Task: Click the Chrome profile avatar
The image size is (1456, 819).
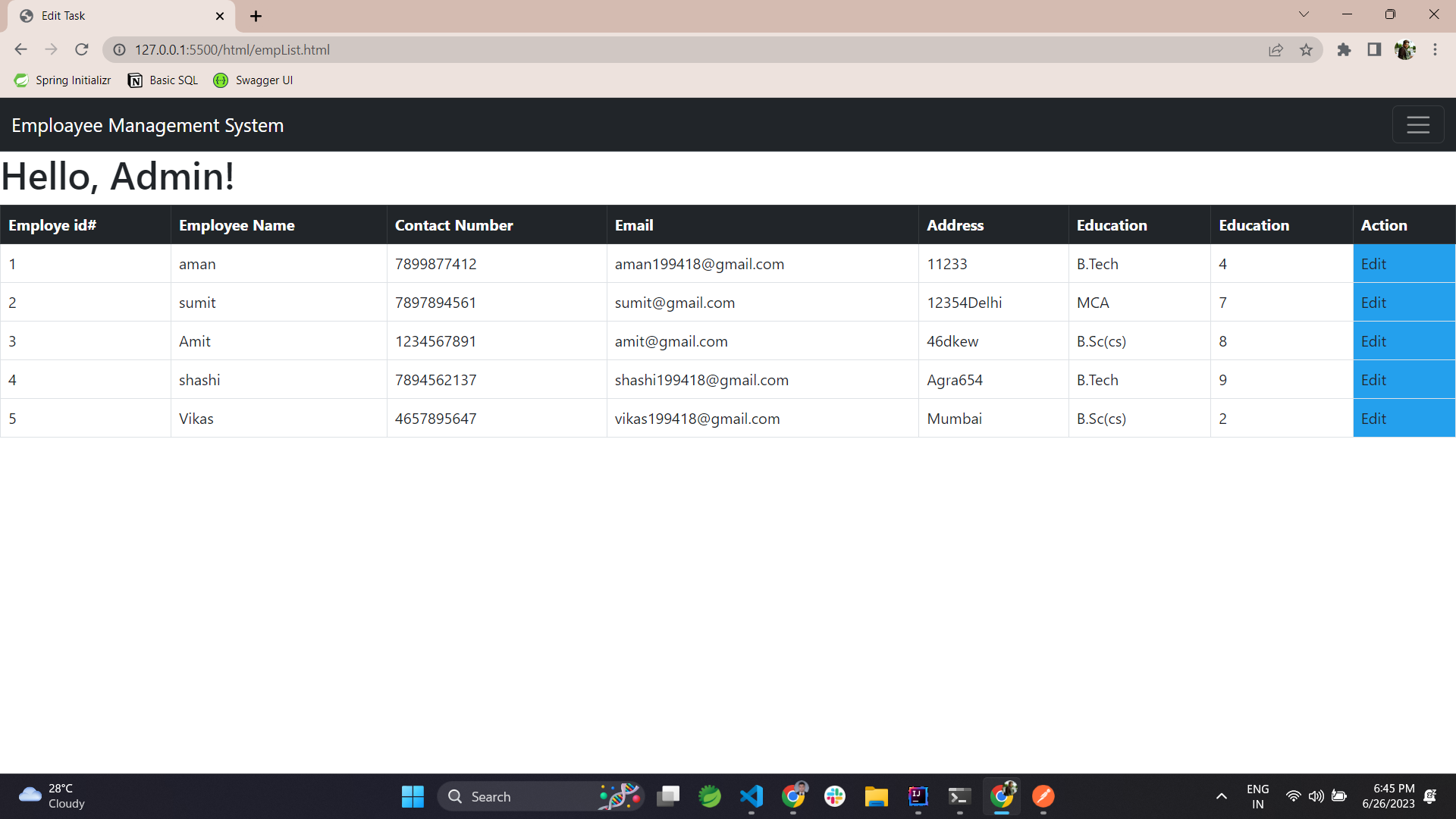Action: pyautogui.click(x=1406, y=49)
